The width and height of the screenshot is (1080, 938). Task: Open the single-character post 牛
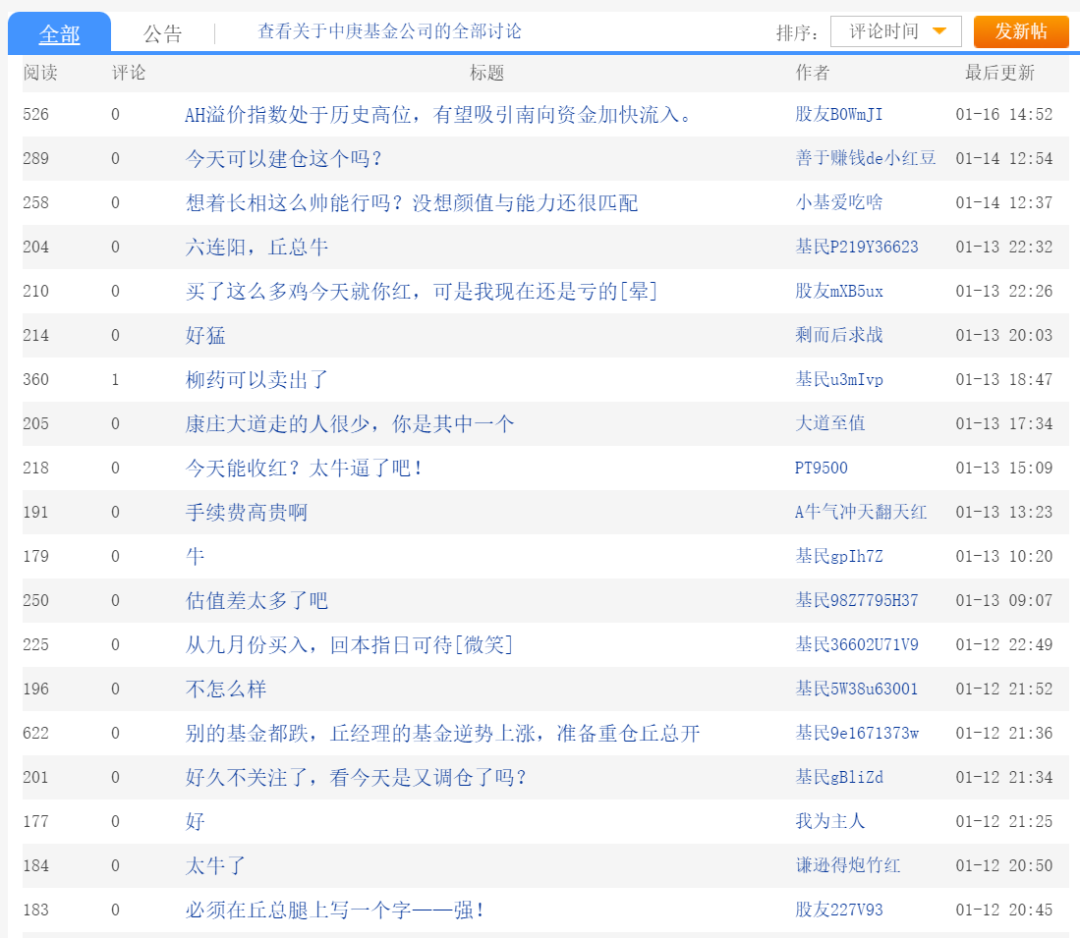195,556
